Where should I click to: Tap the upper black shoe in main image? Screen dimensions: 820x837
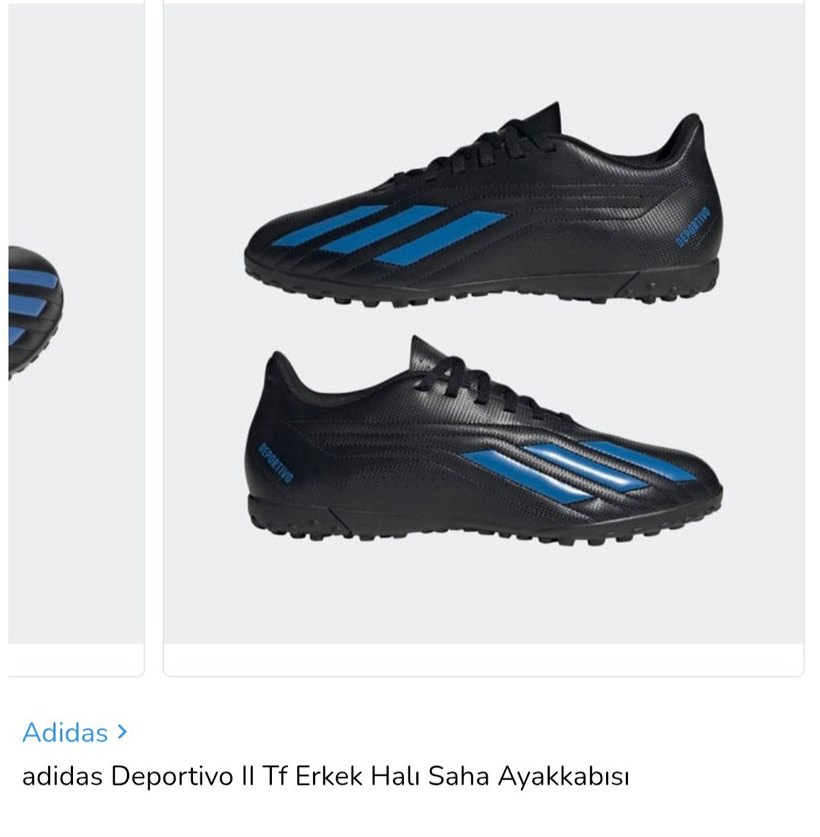484,204
